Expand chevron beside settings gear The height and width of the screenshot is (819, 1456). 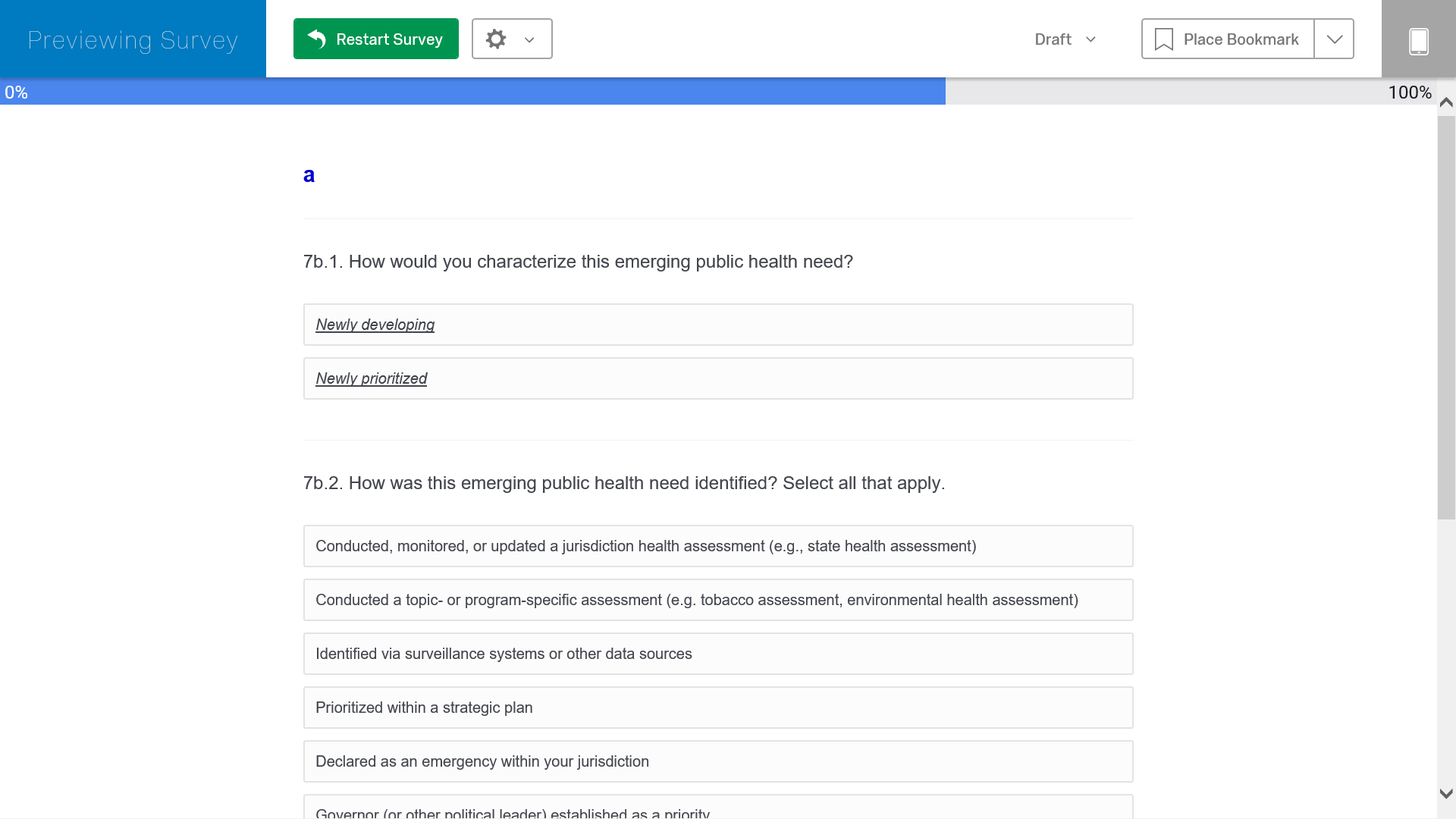click(529, 39)
